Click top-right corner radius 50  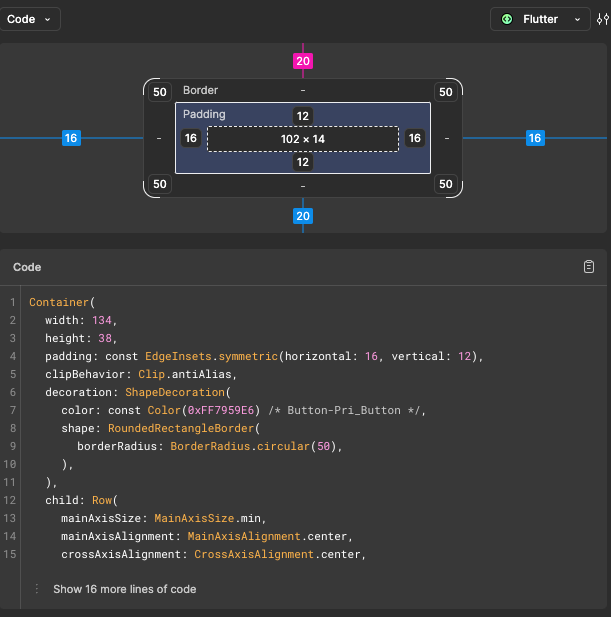click(x=446, y=92)
